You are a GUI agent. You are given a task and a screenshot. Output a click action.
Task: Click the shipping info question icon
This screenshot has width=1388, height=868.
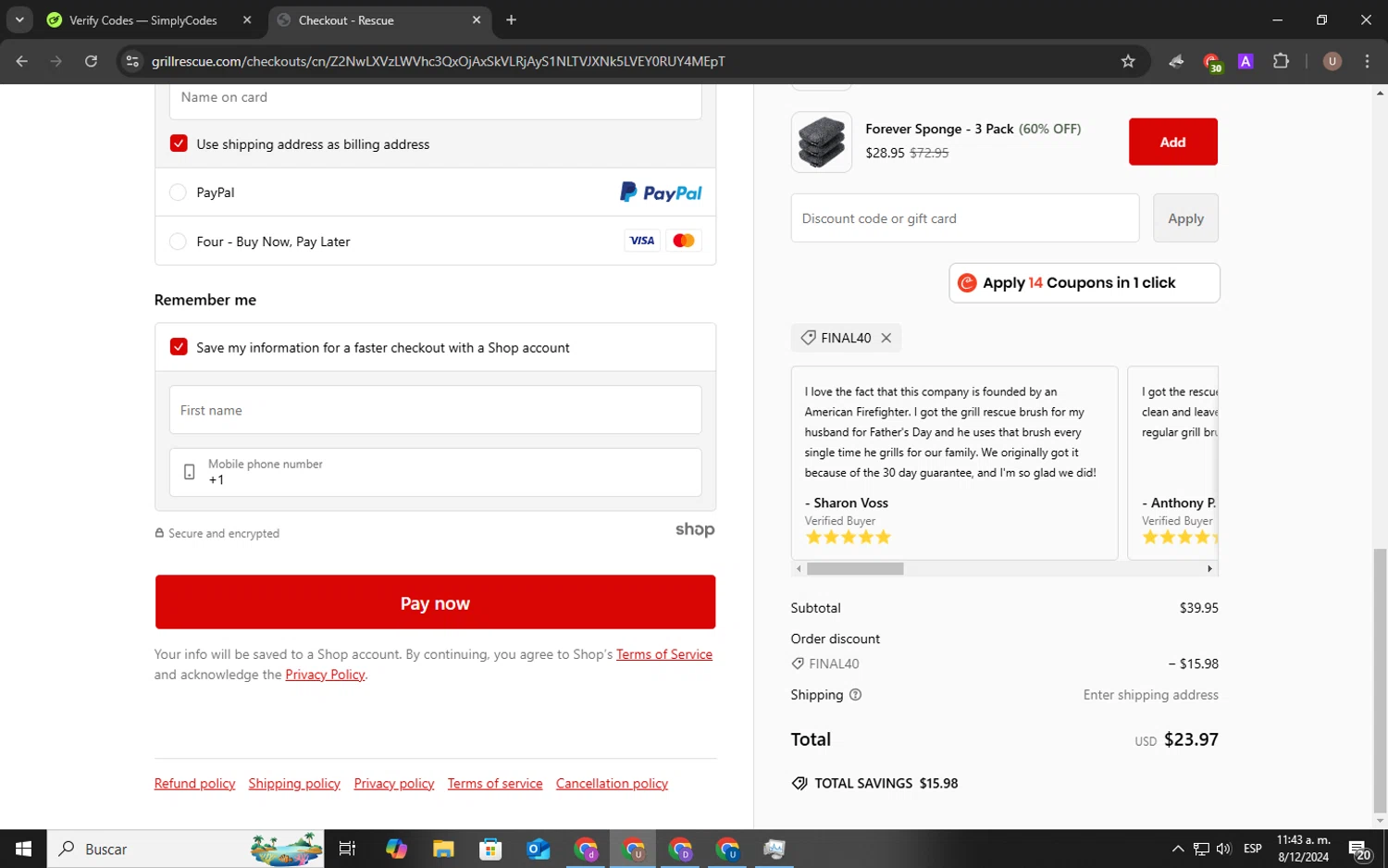click(x=855, y=695)
